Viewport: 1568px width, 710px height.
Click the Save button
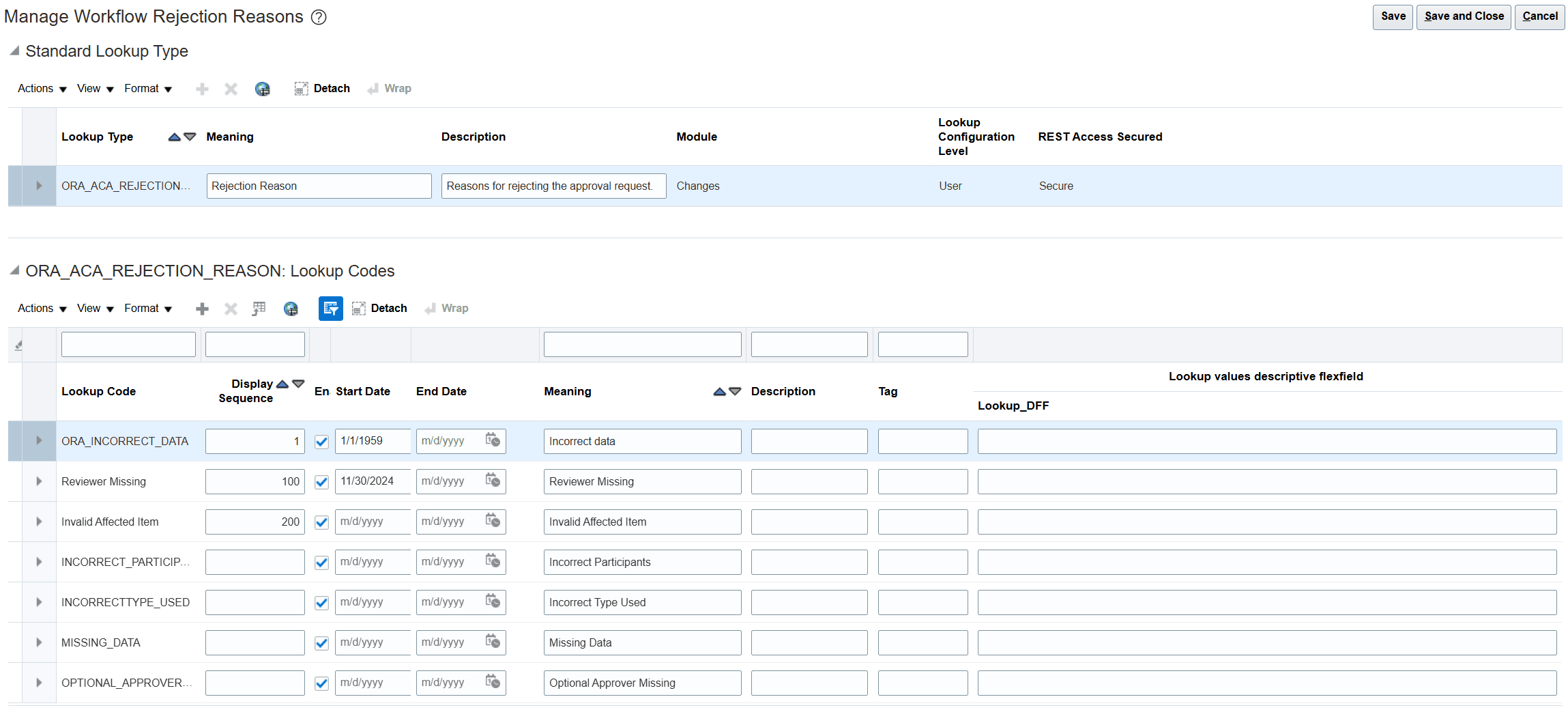[1393, 17]
